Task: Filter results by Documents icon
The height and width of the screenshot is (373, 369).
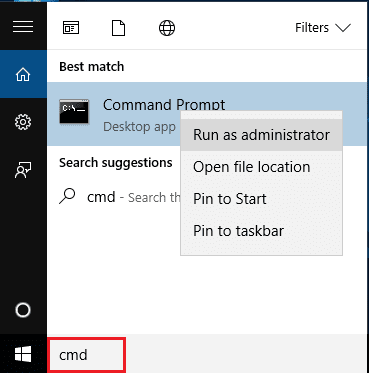Action: tap(118, 28)
